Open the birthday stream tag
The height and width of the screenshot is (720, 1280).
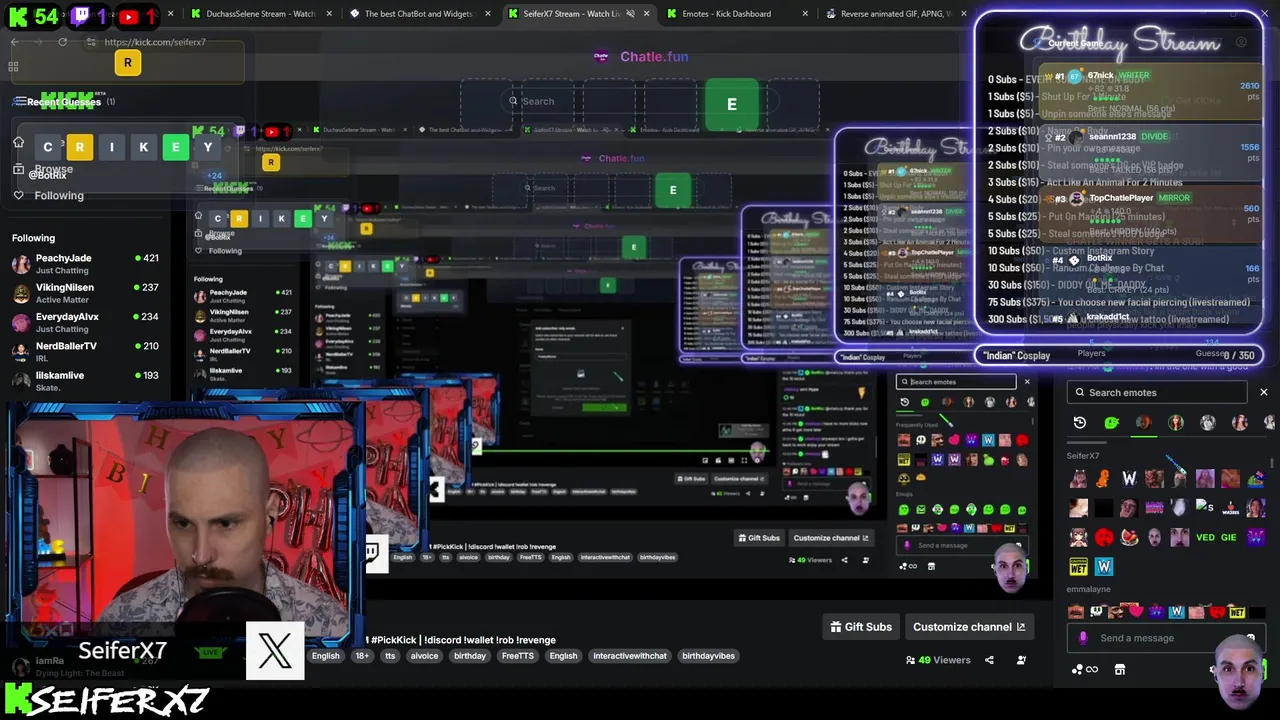(470, 656)
